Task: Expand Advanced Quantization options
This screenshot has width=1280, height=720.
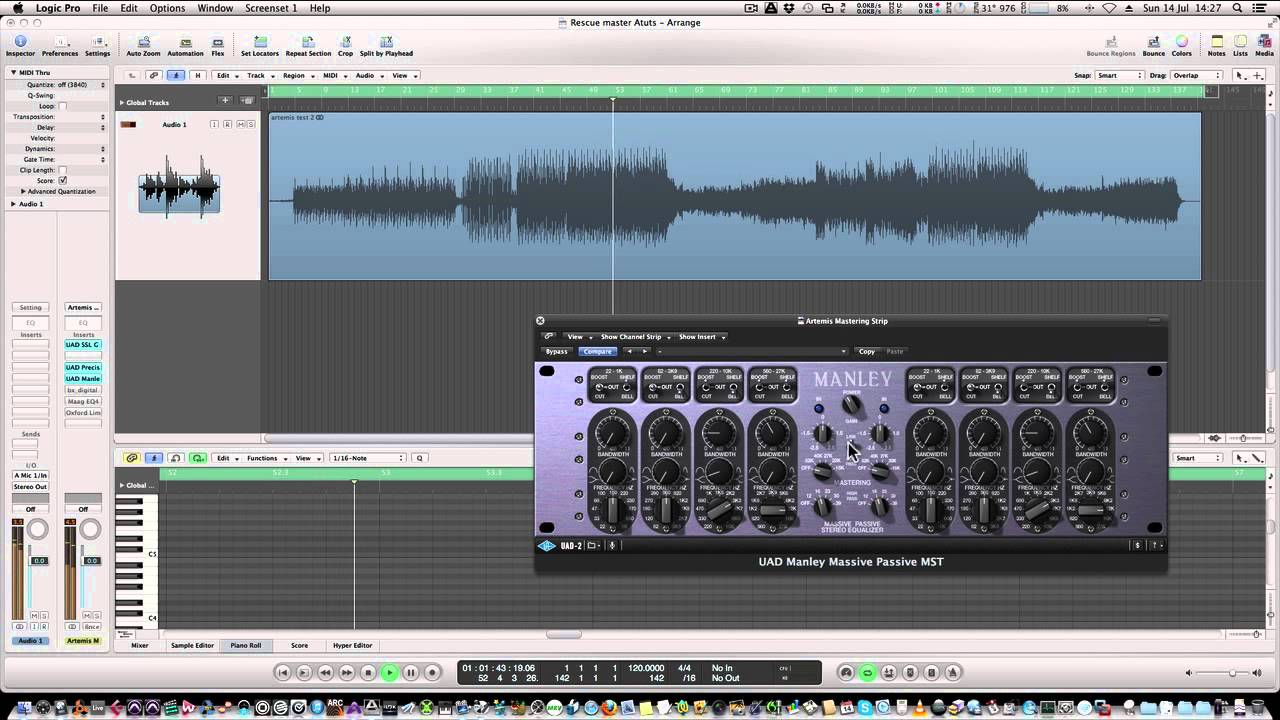Action: (x=23, y=191)
